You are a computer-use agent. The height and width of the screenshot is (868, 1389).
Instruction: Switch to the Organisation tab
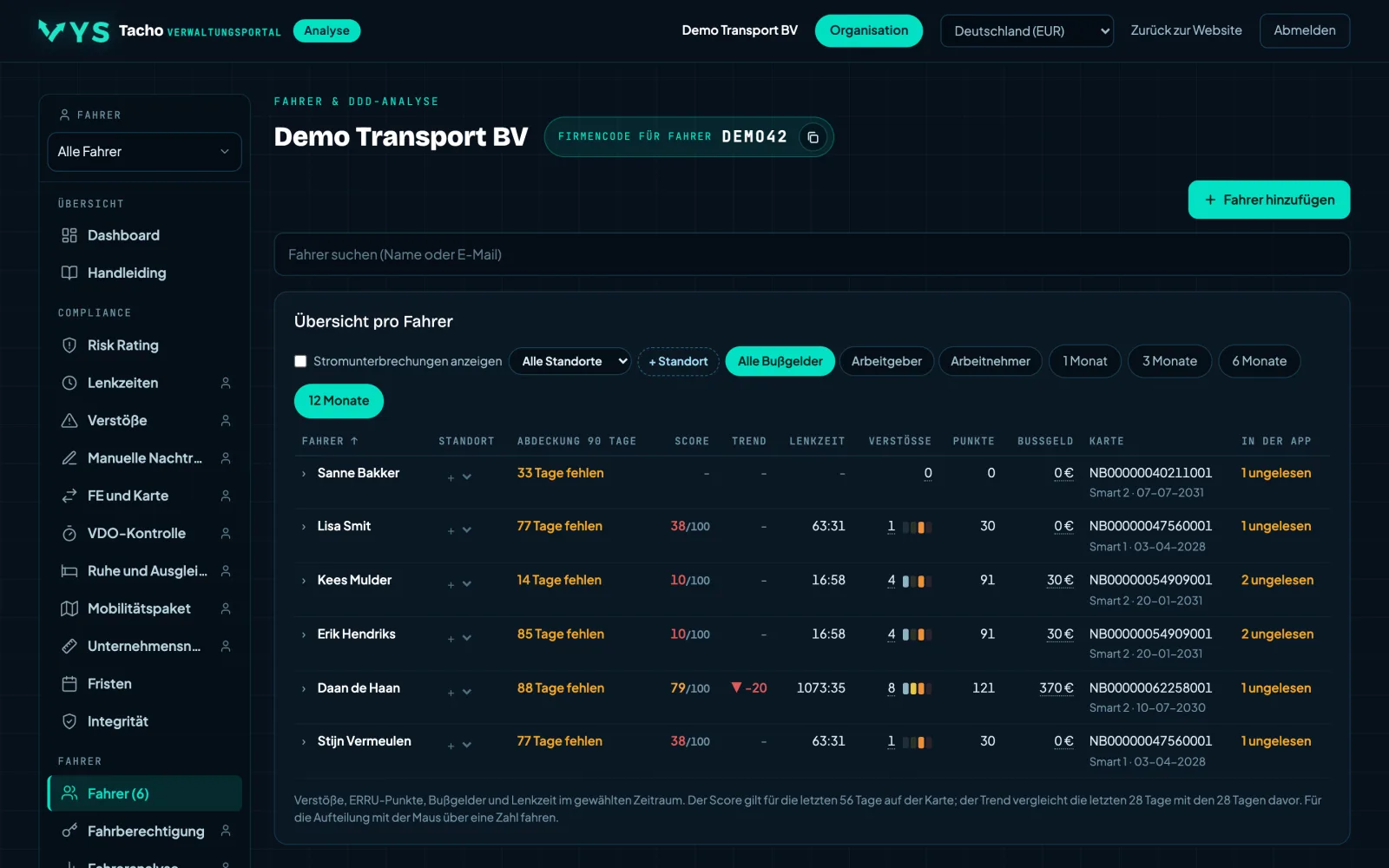[869, 30]
